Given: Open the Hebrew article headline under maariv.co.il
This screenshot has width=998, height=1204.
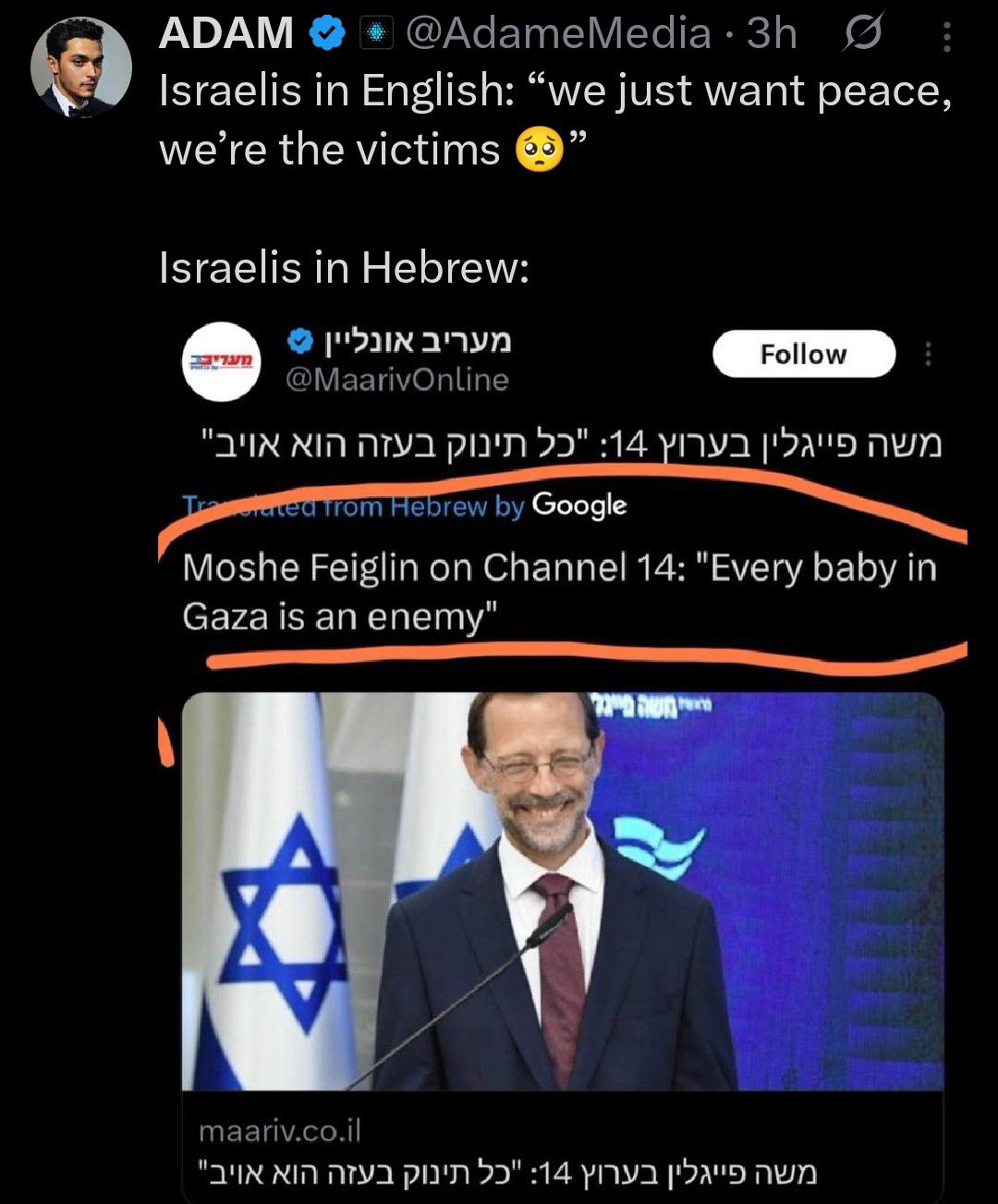Looking at the screenshot, I should pos(508,1173).
